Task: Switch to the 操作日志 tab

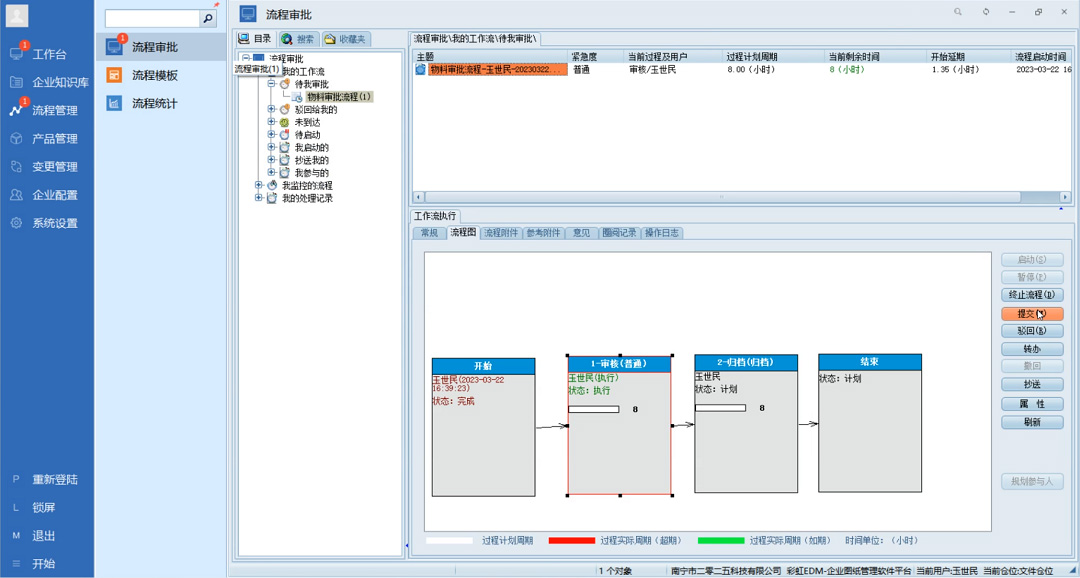Action: coord(662,233)
